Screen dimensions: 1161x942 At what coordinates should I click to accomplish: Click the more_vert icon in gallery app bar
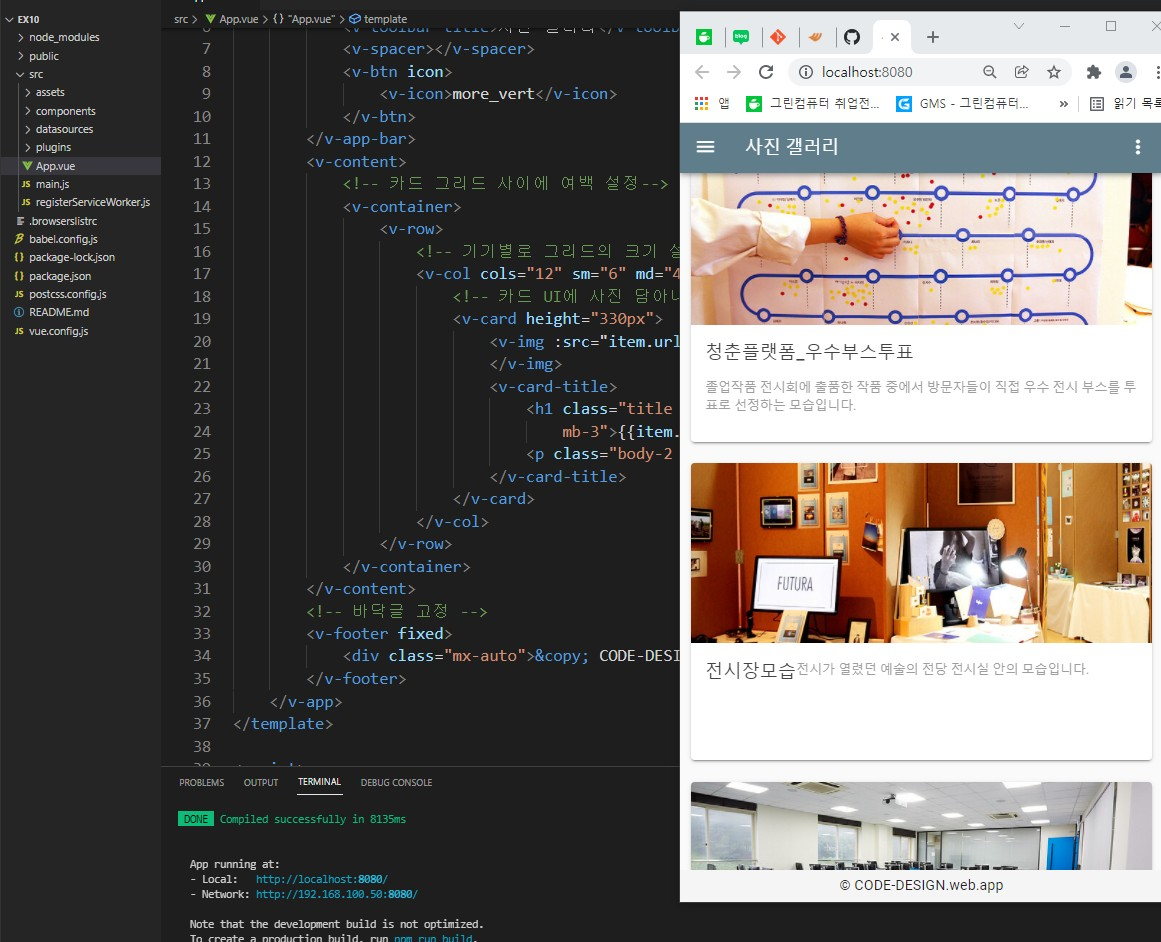1137,147
